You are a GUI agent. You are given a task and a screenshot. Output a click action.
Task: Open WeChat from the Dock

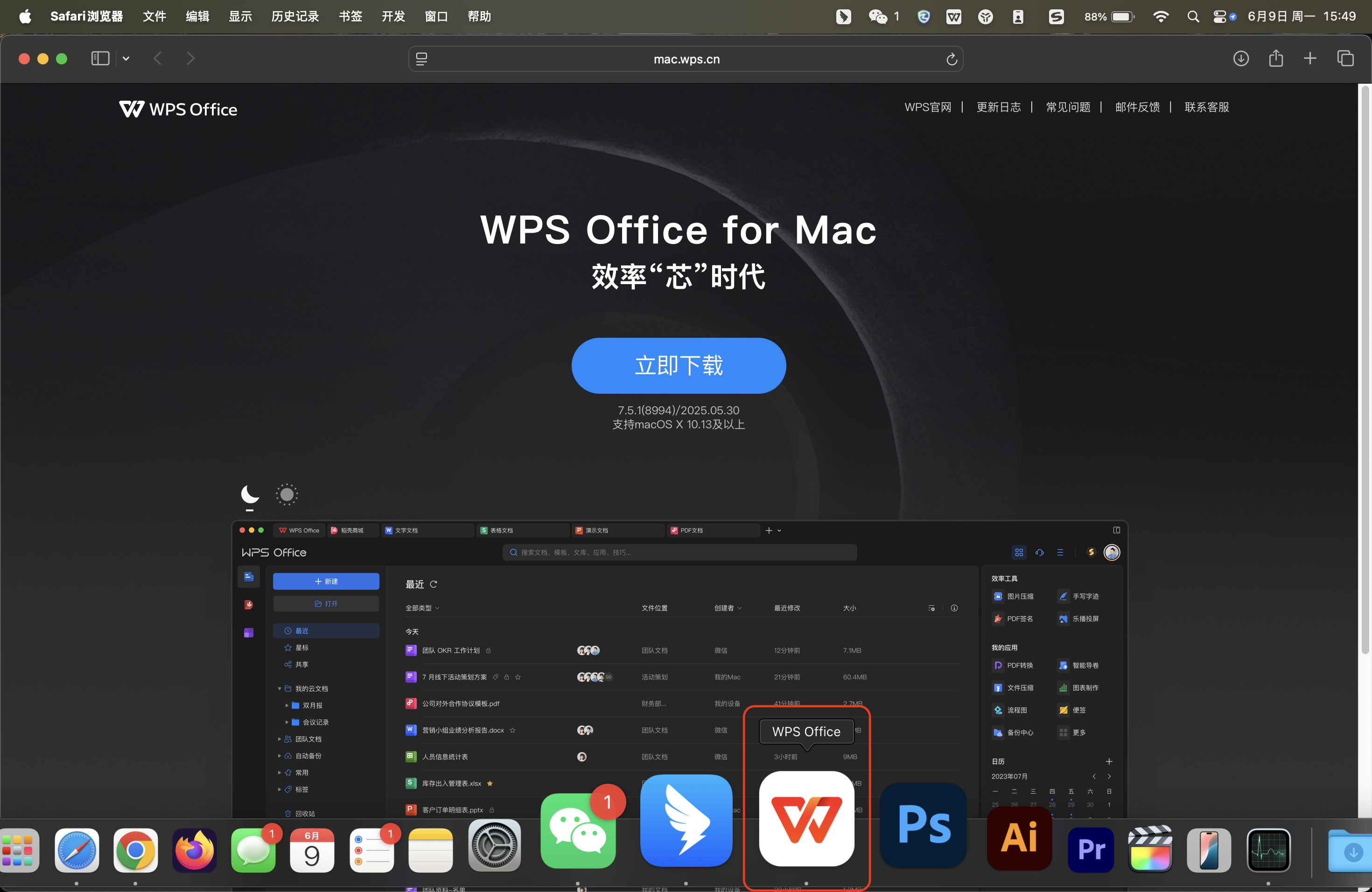(578, 830)
